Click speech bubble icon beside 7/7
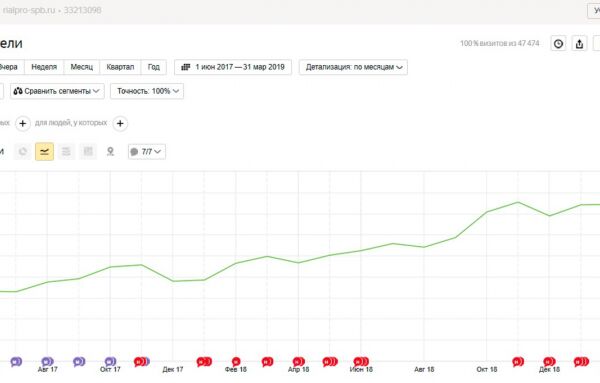This screenshot has width=600, height=383. 134,152
